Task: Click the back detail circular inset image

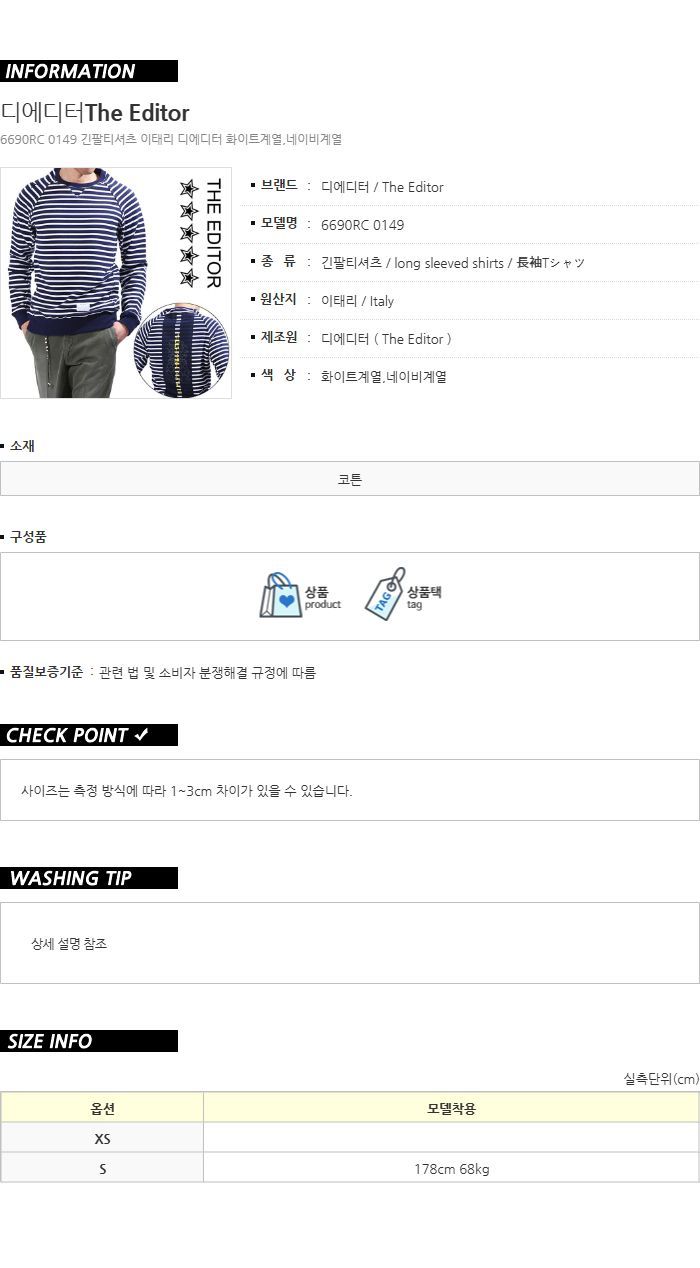Action: click(182, 350)
